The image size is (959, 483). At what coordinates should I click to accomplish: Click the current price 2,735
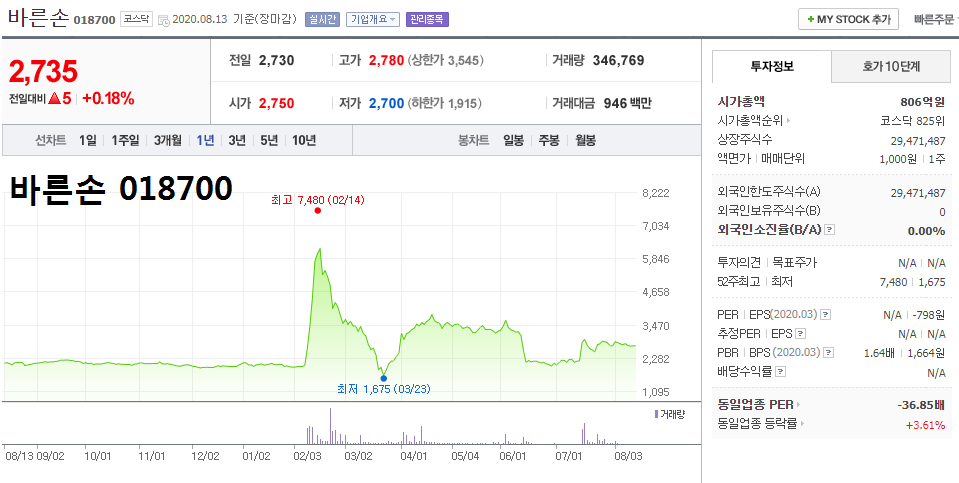click(43, 72)
